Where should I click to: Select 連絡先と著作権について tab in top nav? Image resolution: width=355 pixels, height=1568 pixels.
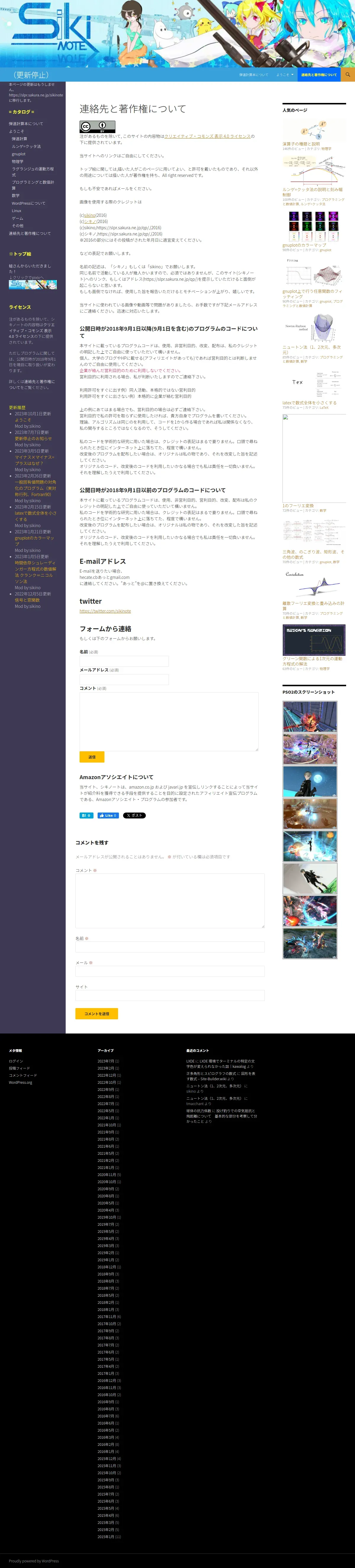pos(319,74)
